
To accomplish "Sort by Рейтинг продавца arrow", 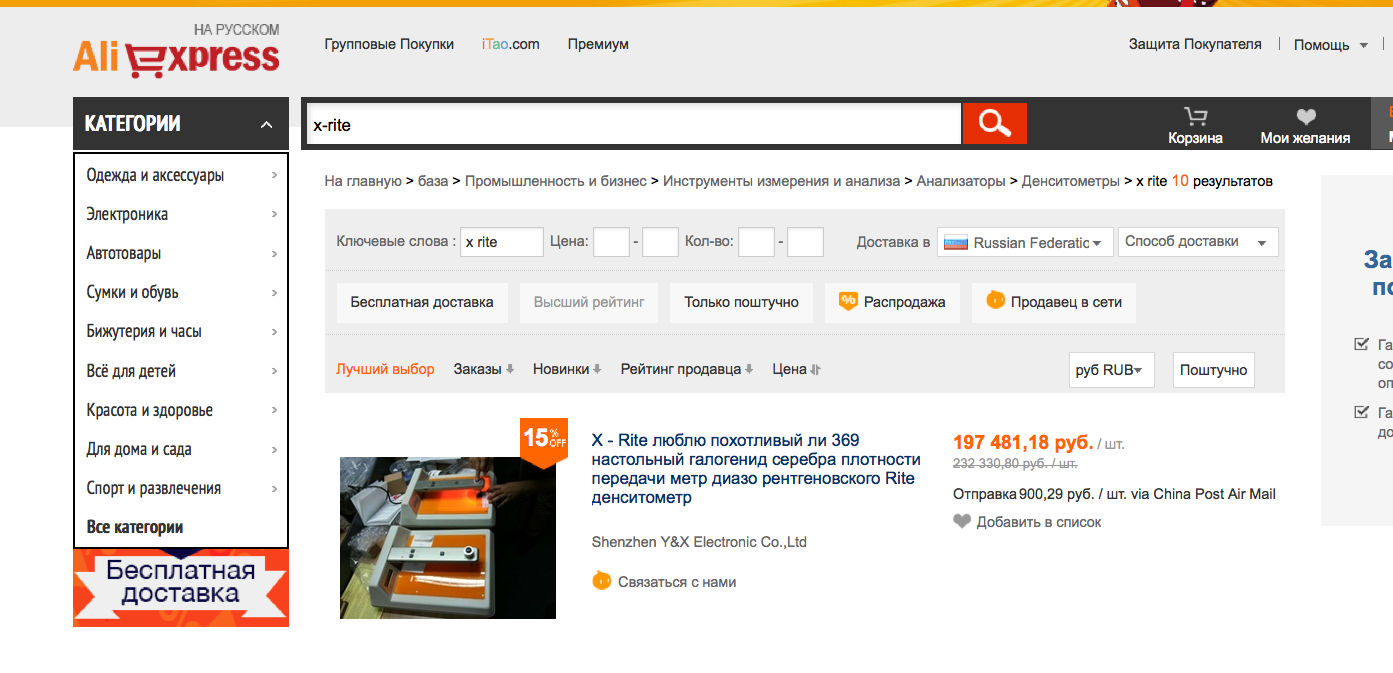I will (x=749, y=369).
